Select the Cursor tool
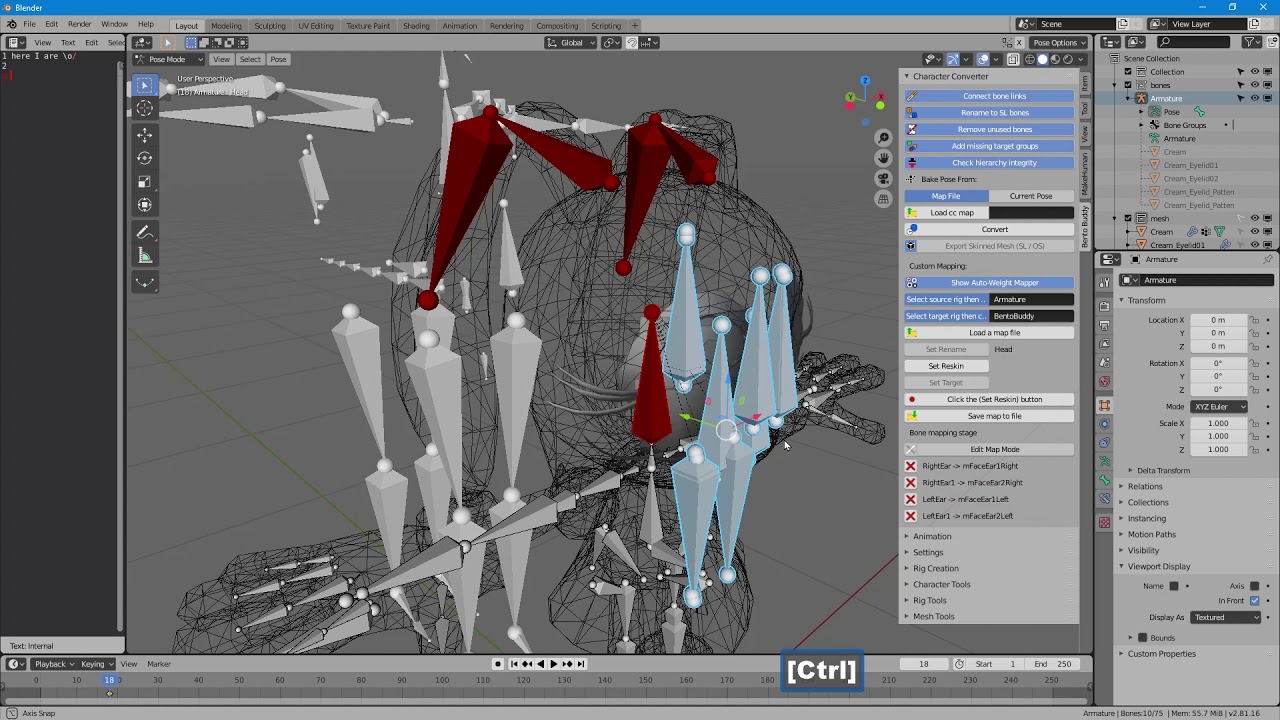The width and height of the screenshot is (1280, 720). 145,108
